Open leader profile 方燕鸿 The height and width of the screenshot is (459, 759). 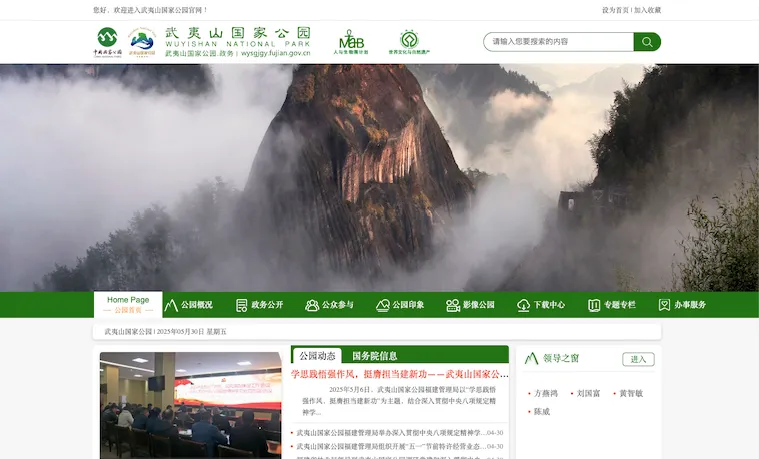[546, 394]
